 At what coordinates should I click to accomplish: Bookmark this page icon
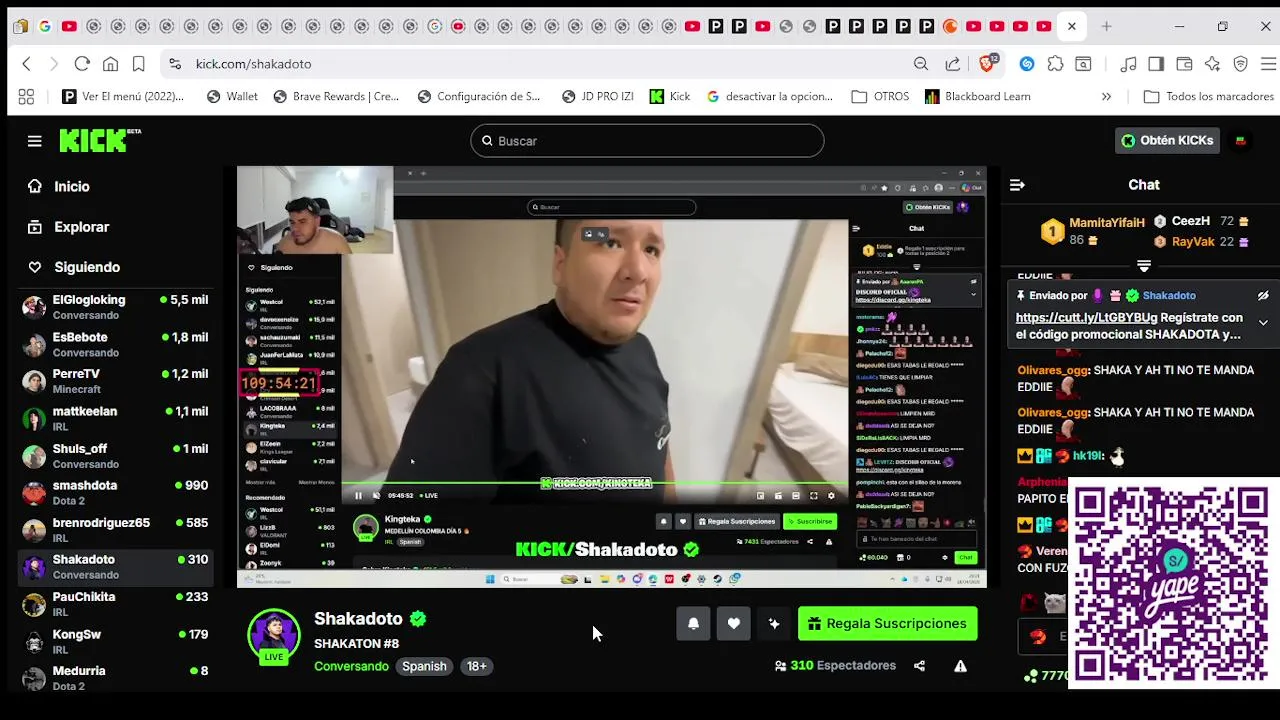pos(138,64)
